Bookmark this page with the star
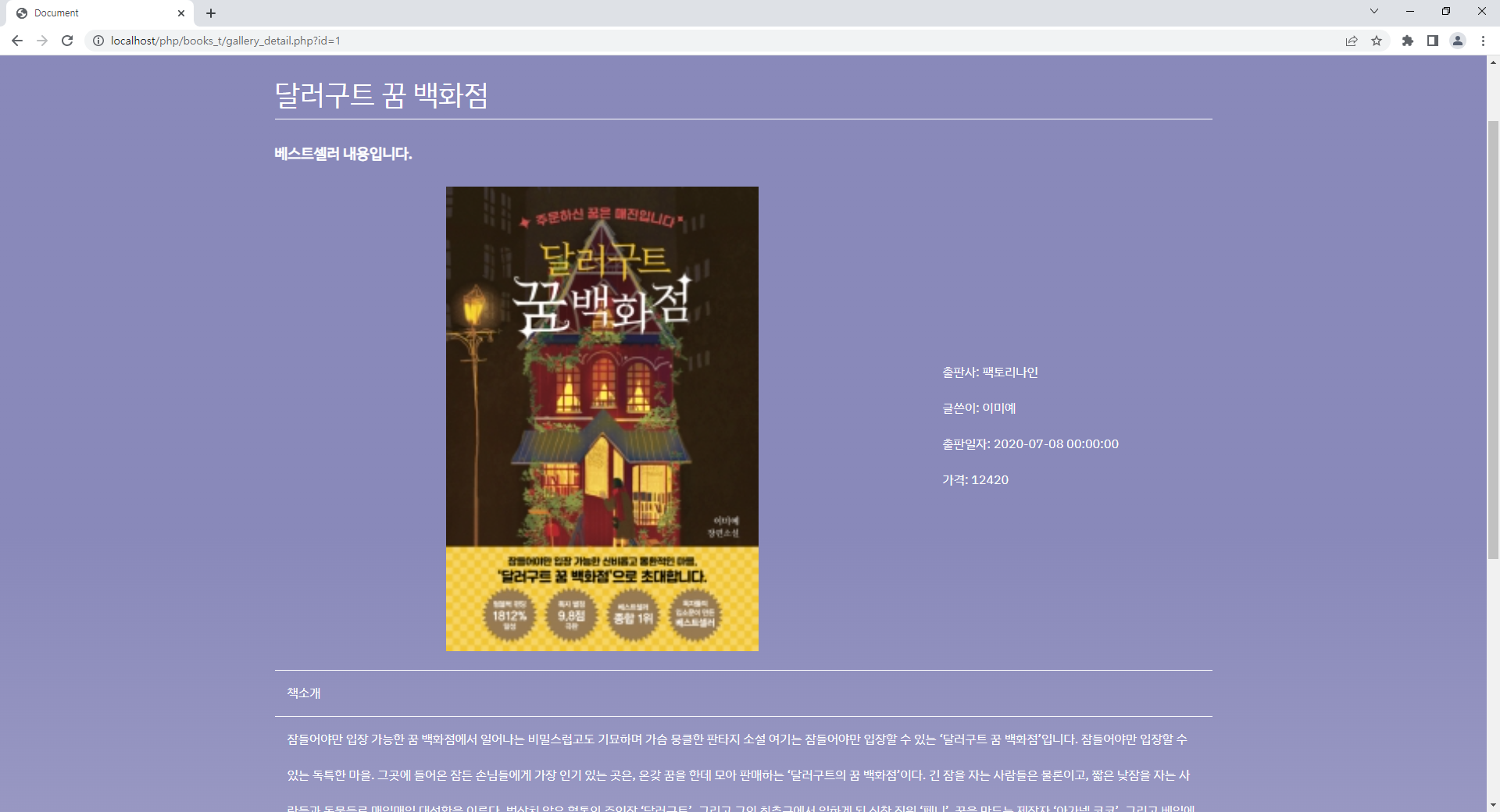The height and width of the screenshot is (812, 1500). point(1377,41)
